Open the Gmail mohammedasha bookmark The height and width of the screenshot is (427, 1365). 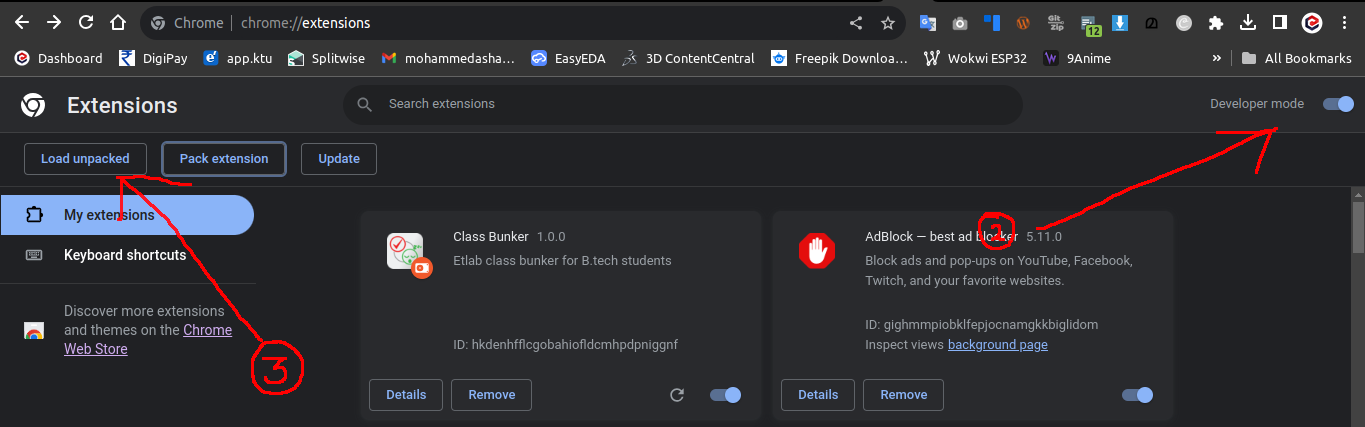pos(448,58)
